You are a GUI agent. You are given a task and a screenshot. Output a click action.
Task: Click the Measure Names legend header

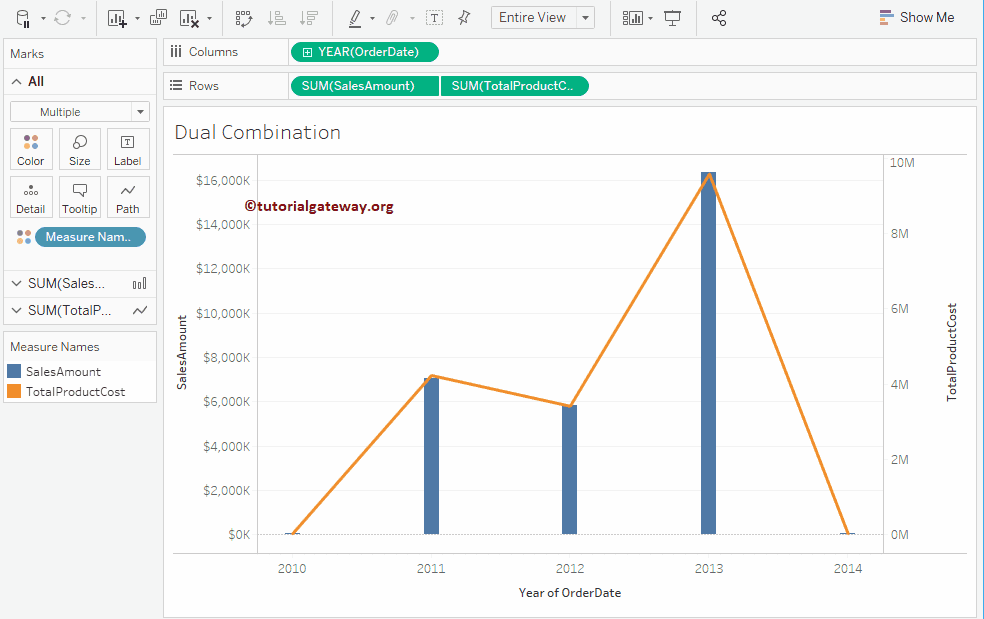55,347
